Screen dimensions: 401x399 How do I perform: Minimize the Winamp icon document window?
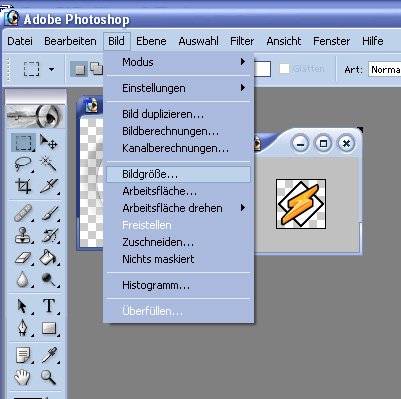coord(300,144)
